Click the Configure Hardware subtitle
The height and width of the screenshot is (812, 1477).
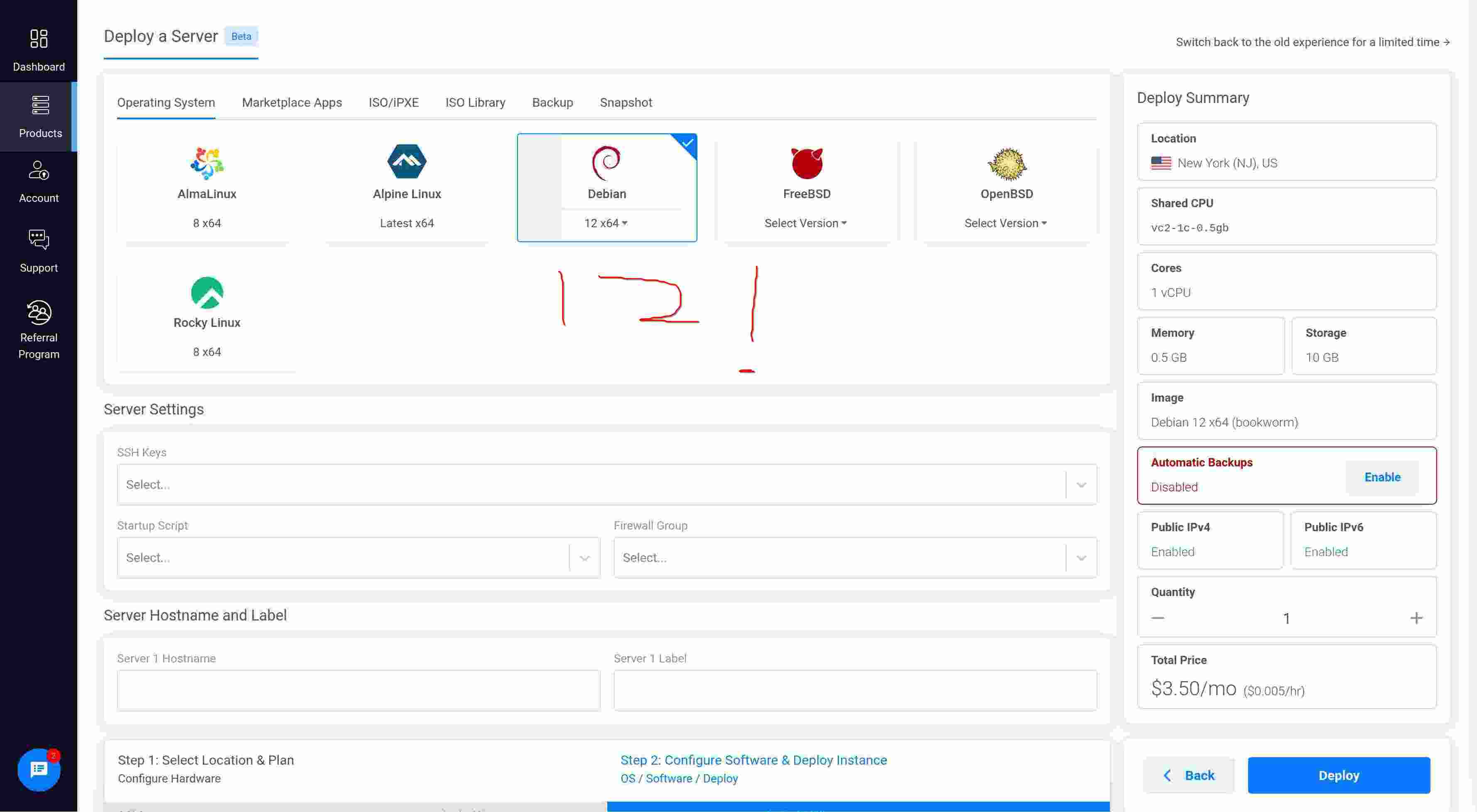[169, 778]
